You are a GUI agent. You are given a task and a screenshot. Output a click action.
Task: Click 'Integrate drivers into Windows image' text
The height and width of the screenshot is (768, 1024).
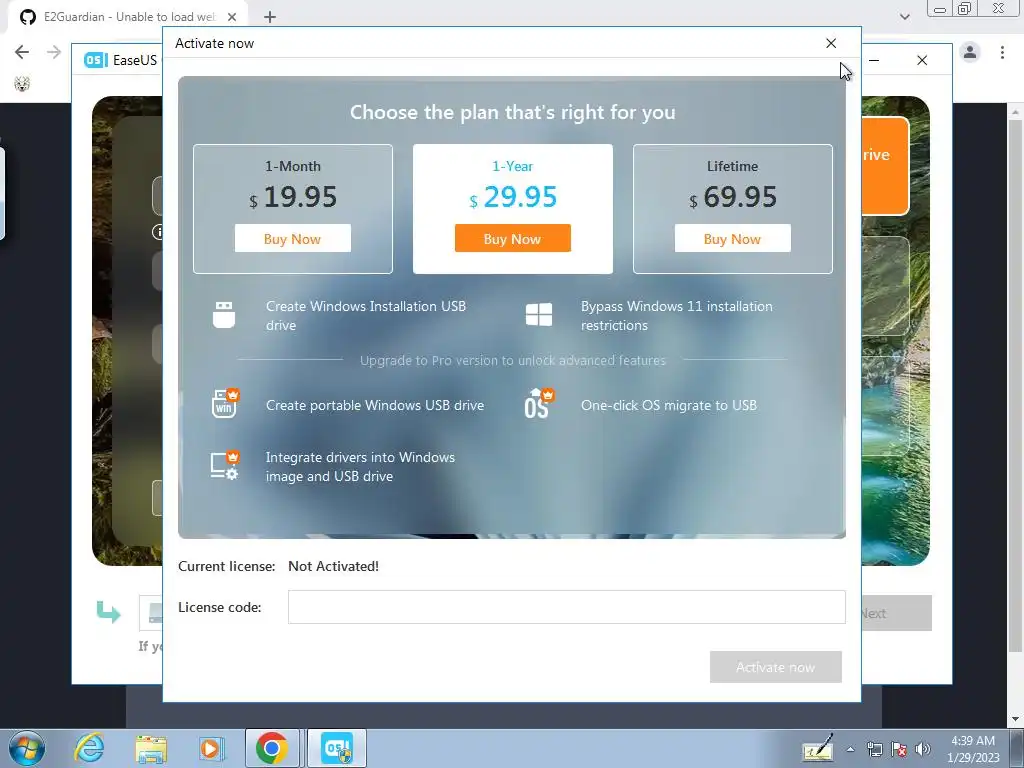[360, 466]
